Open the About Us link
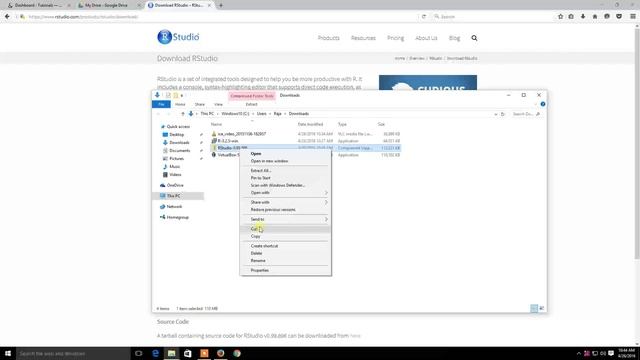This screenshot has height=360, width=640. tap(426, 38)
